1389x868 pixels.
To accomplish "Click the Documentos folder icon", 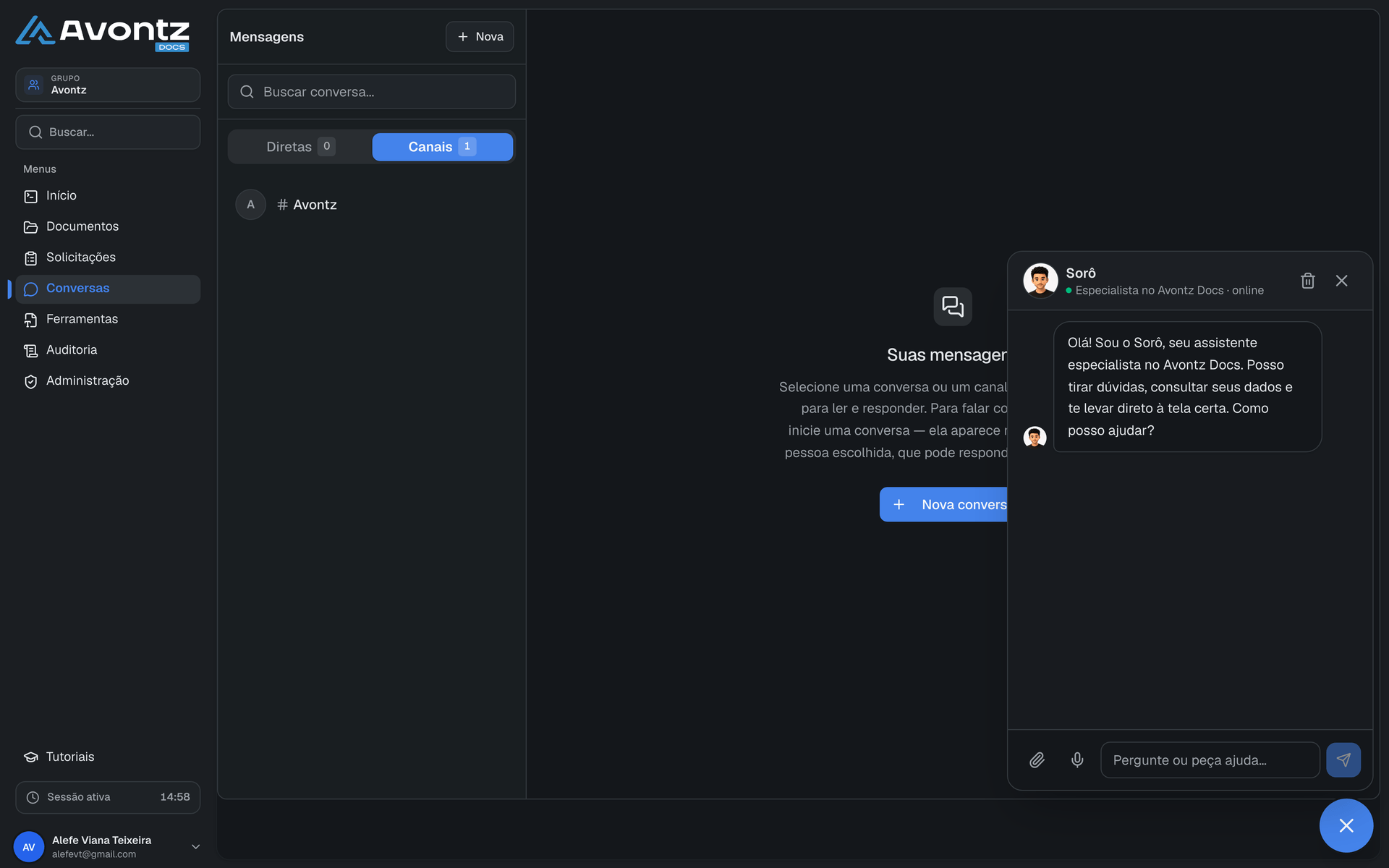I will pos(30,227).
